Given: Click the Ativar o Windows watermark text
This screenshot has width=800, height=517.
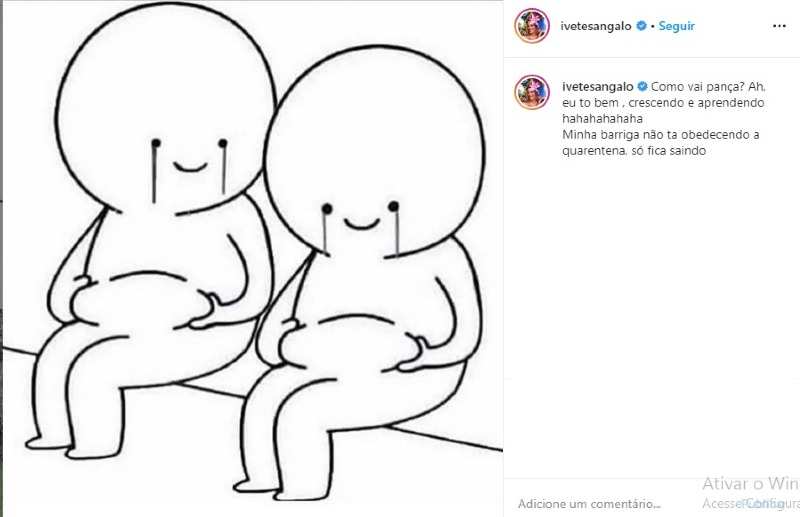Looking at the screenshot, I should pyautogui.click(x=751, y=483).
